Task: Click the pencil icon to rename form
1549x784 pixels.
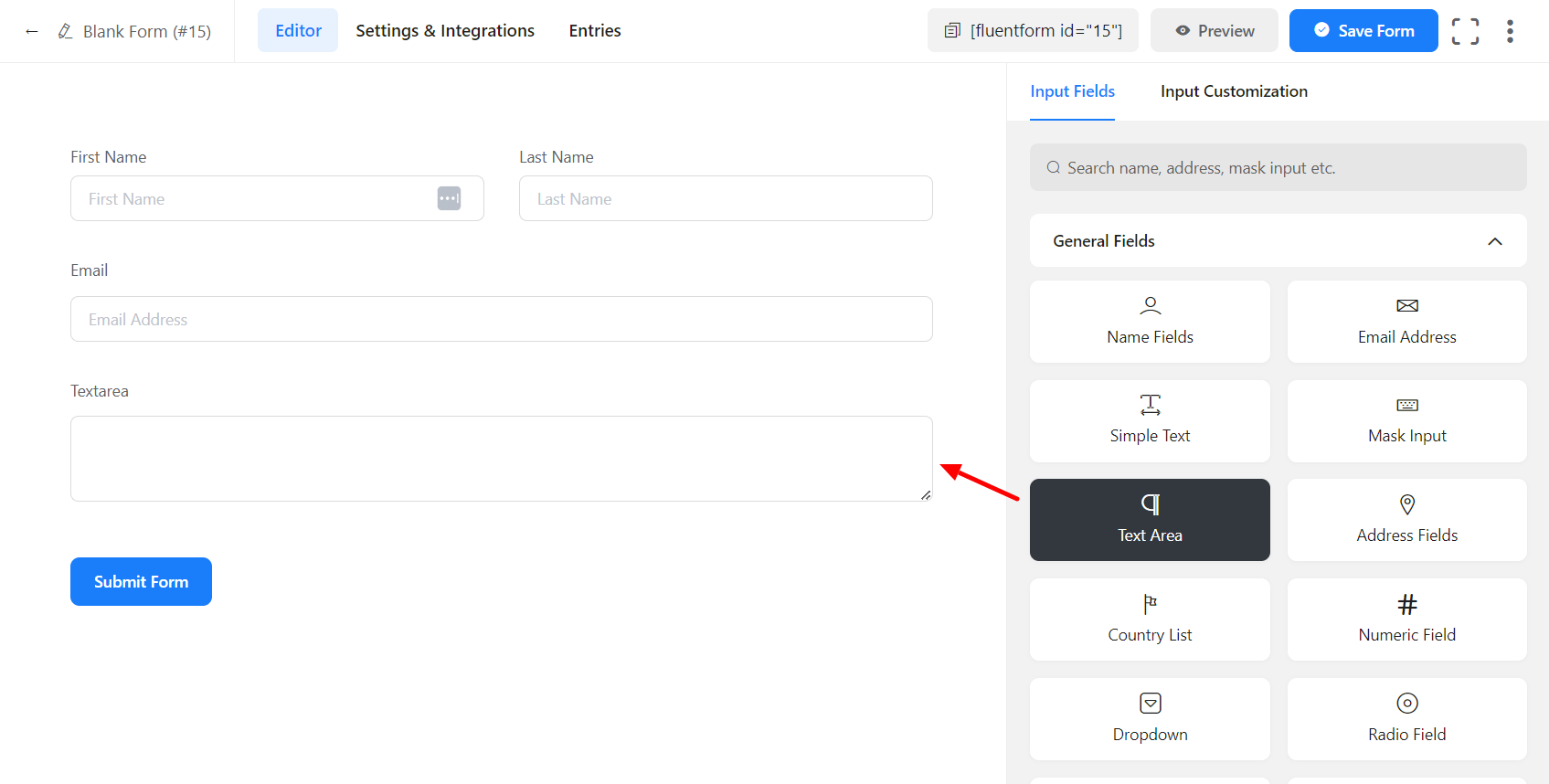Action: (65, 31)
